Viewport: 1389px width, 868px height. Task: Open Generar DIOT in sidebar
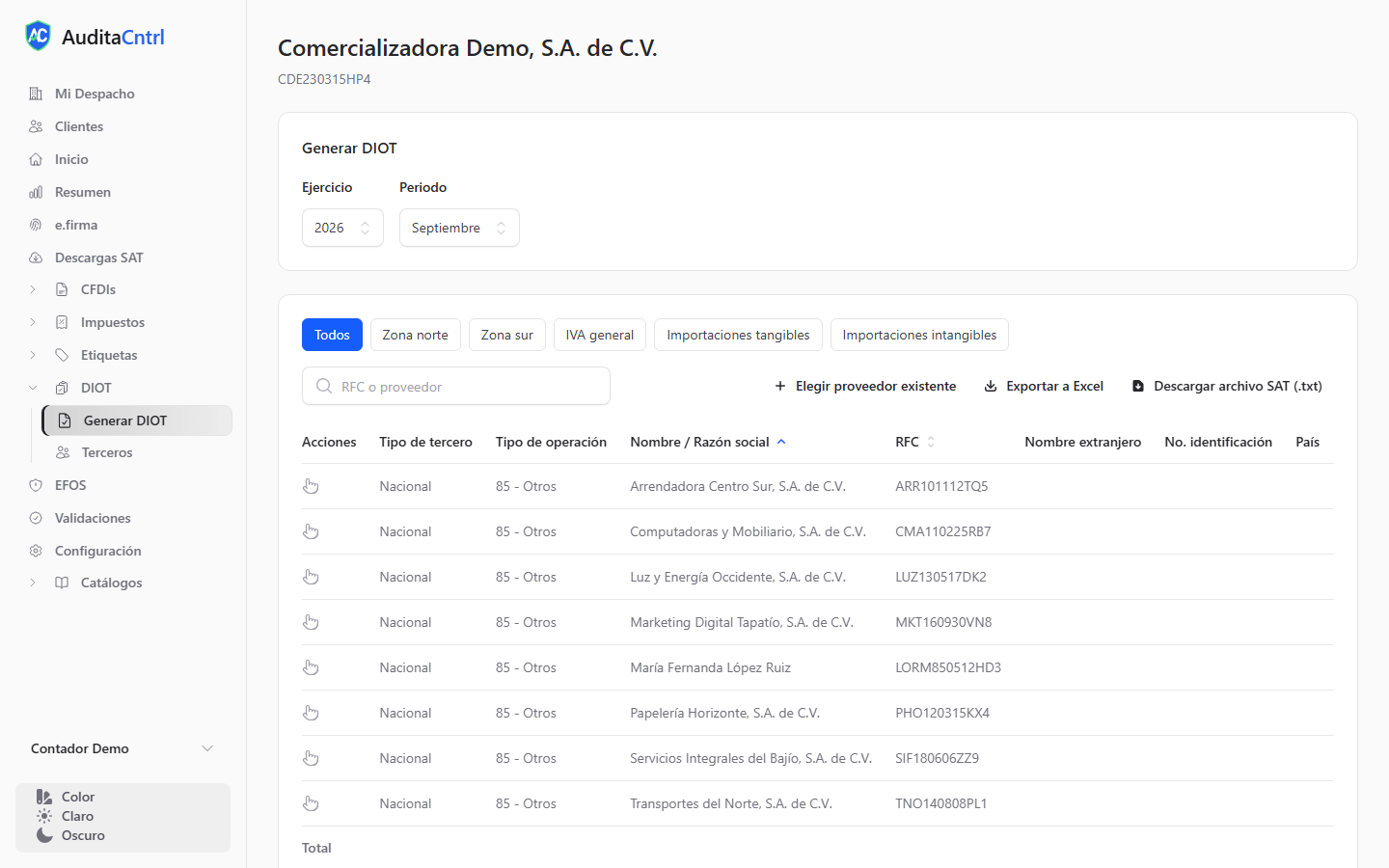pyautogui.click(x=137, y=420)
